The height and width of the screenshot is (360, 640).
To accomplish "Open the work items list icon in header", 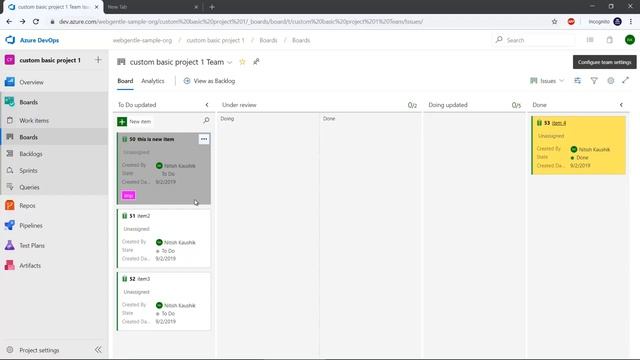I will (590, 40).
